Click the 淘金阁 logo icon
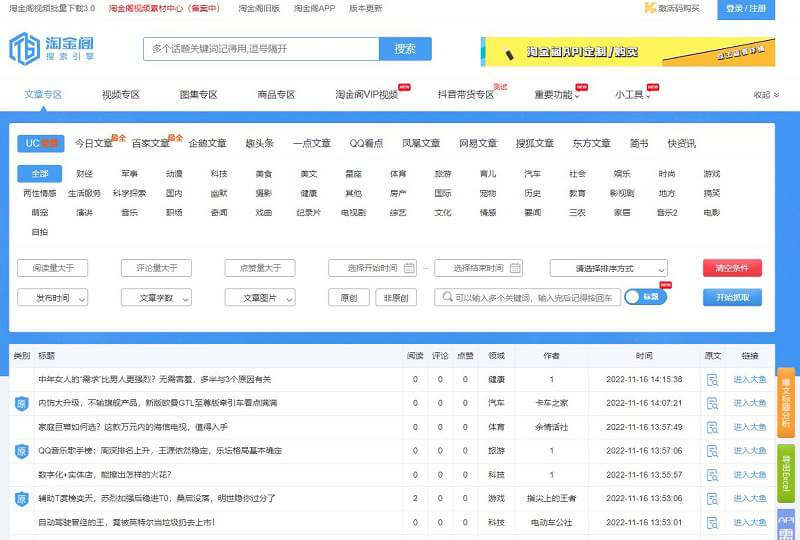800x540 pixels. tap(23, 48)
